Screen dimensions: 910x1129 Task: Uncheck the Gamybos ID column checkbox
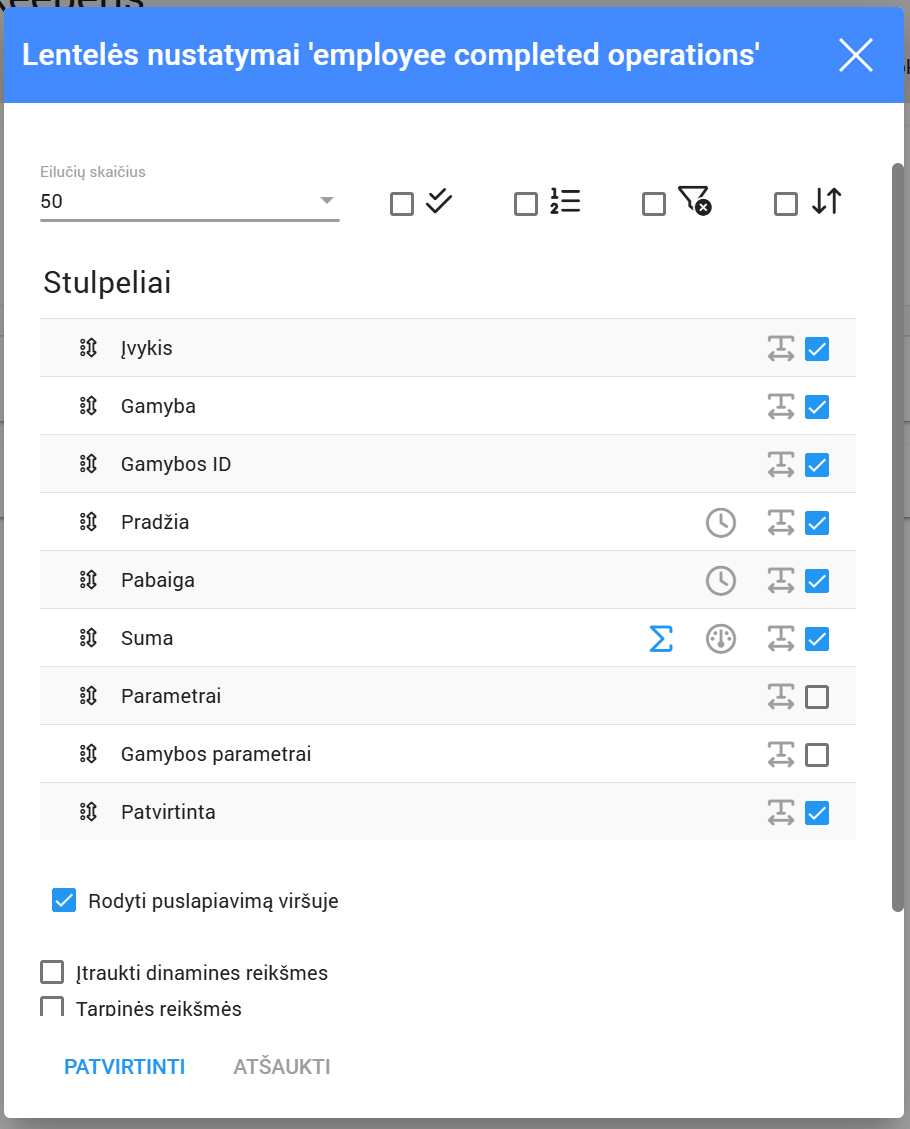coord(817,465)
